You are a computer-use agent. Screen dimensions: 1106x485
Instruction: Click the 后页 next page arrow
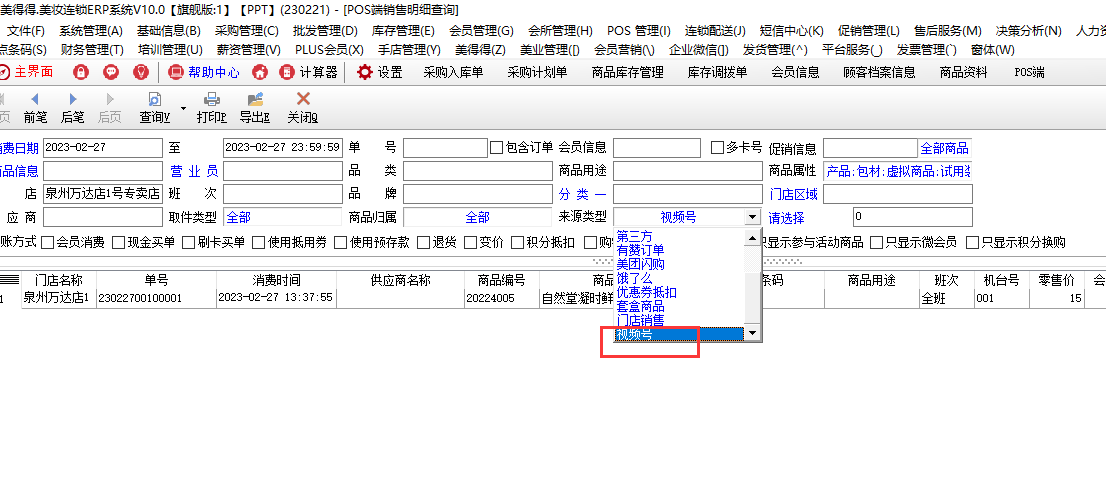[x=109, y=109]
